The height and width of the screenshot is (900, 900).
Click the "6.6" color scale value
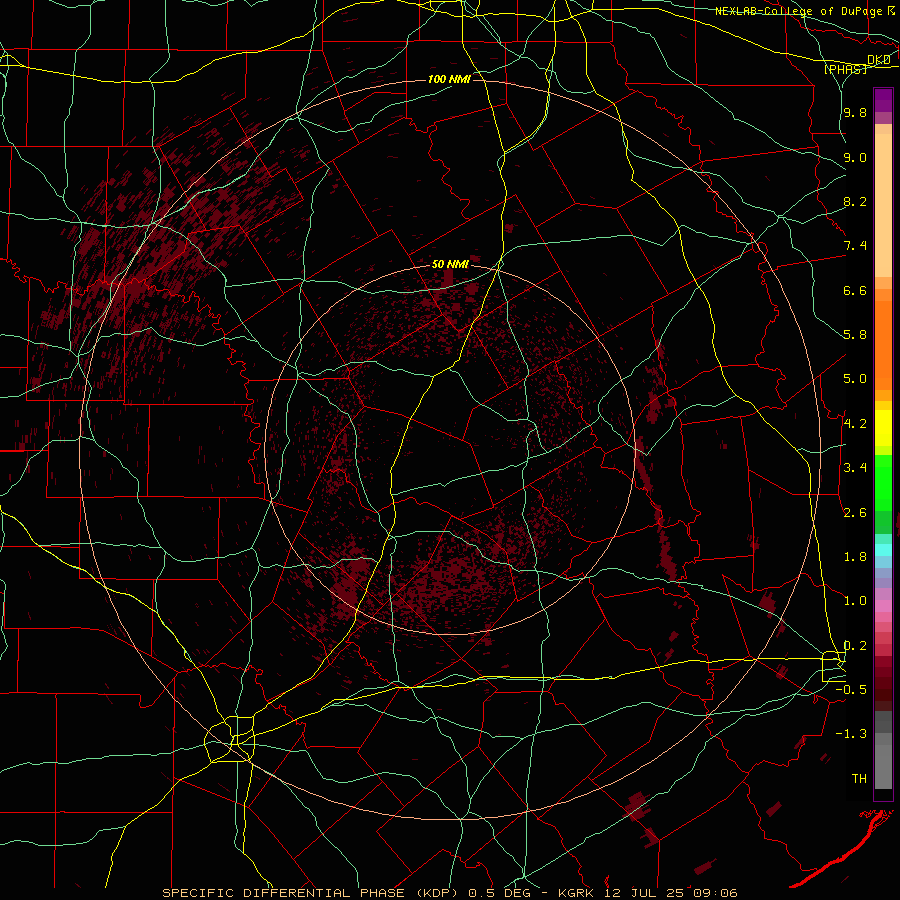coord(855,291)
